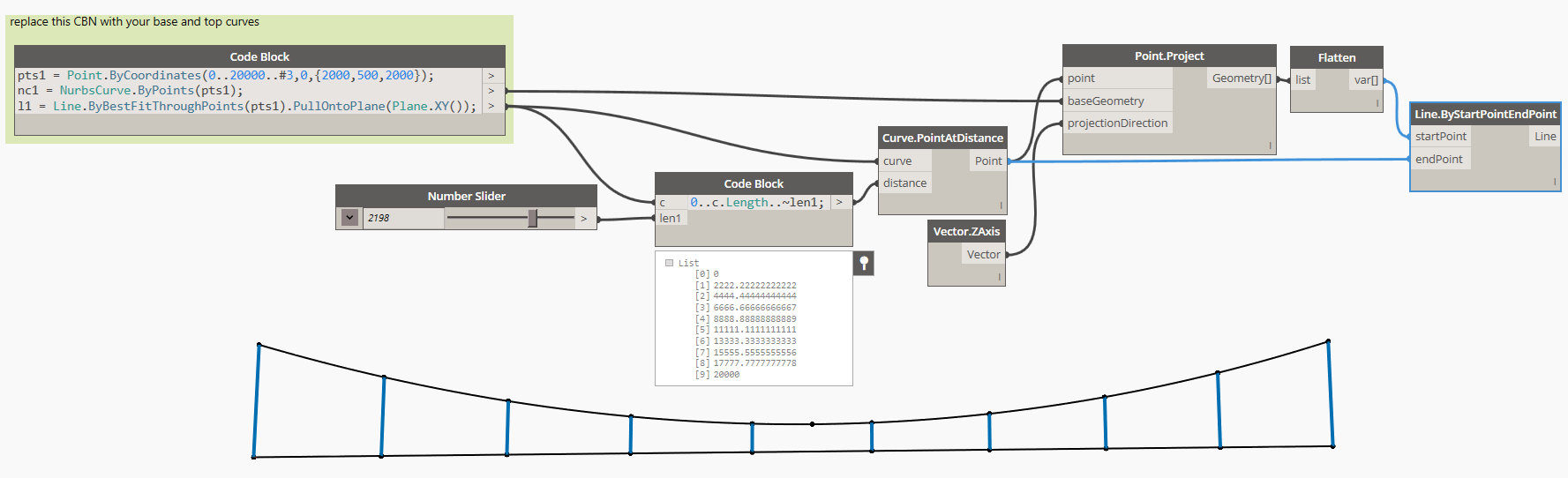Select output port of l1 line
Image resolution: width=1568 pixels, height=478 pixels.
pyautogui.click(x=491, y=106)
